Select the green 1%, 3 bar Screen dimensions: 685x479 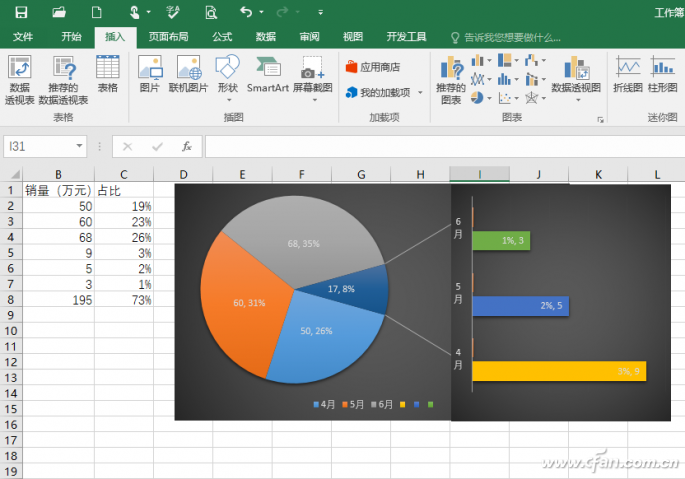pyautogui.click(x=501, y=240)
